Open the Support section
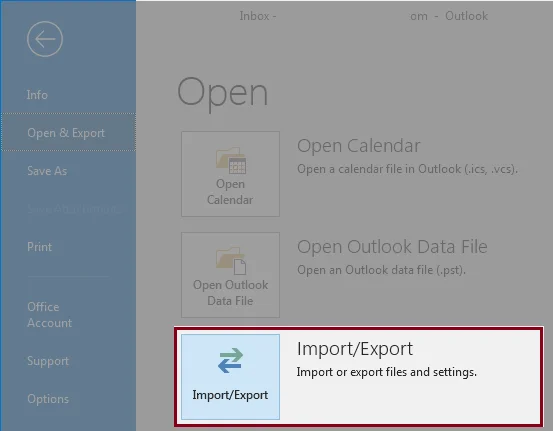The width and height of the screenshot is (553, 431). (x=48, y=361)
